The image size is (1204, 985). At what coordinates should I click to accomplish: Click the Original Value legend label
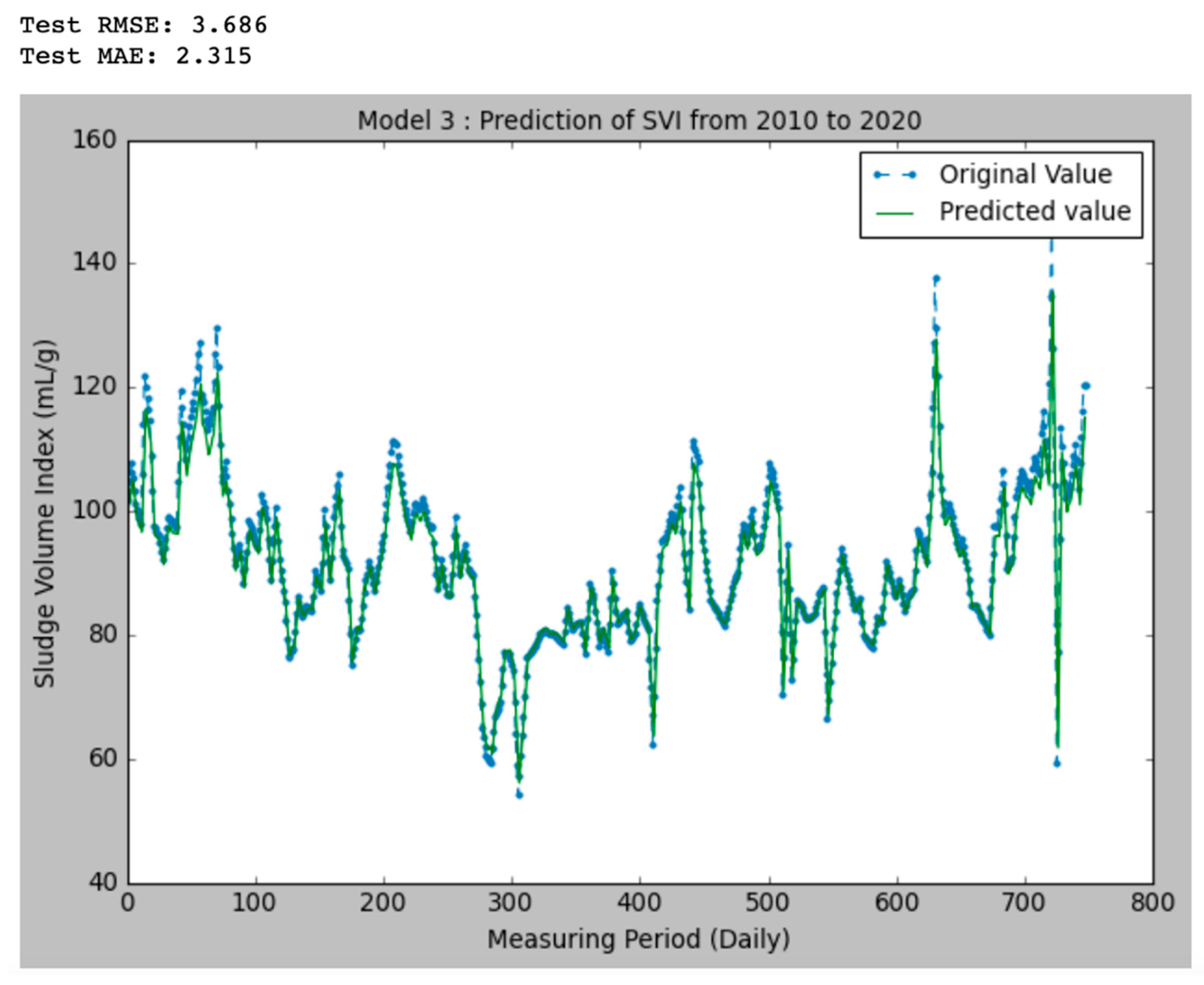[1025, 174]
